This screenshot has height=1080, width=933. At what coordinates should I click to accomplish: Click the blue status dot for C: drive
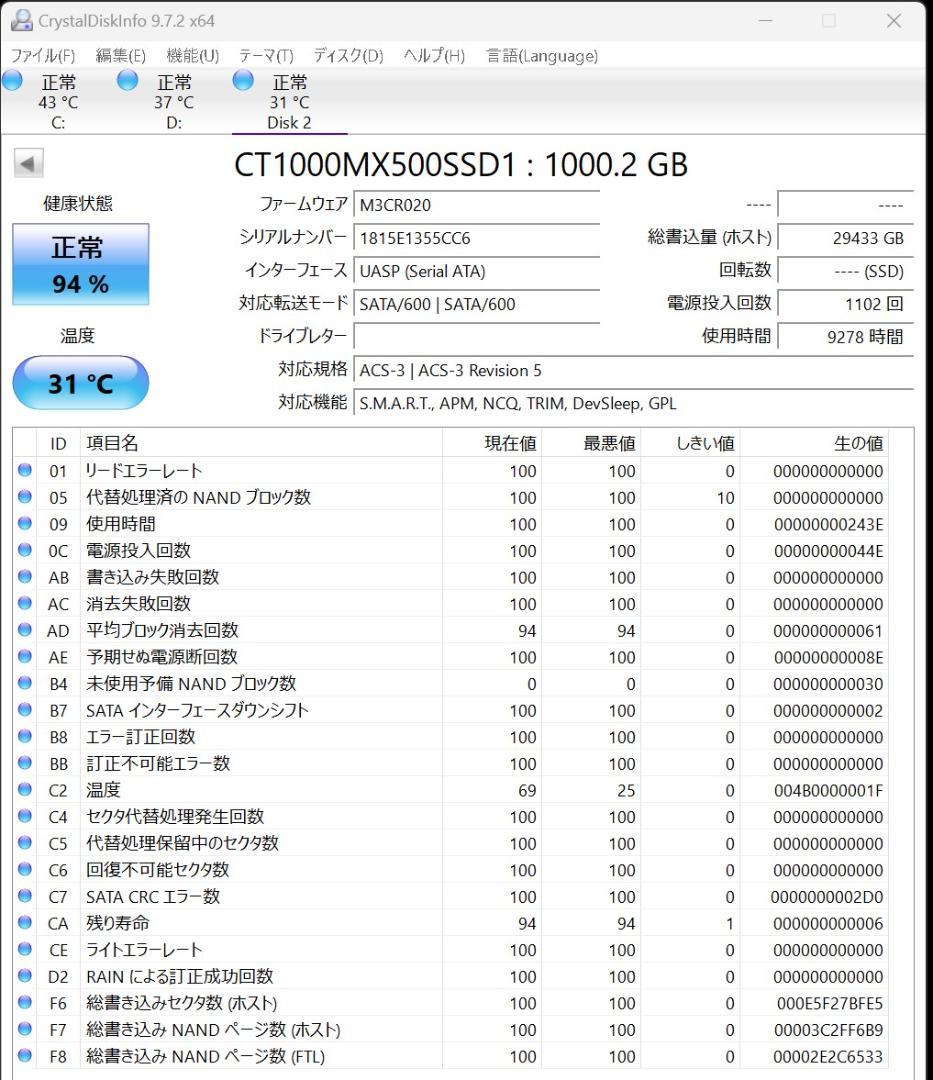pyautogui.click(x=12, y=81)
